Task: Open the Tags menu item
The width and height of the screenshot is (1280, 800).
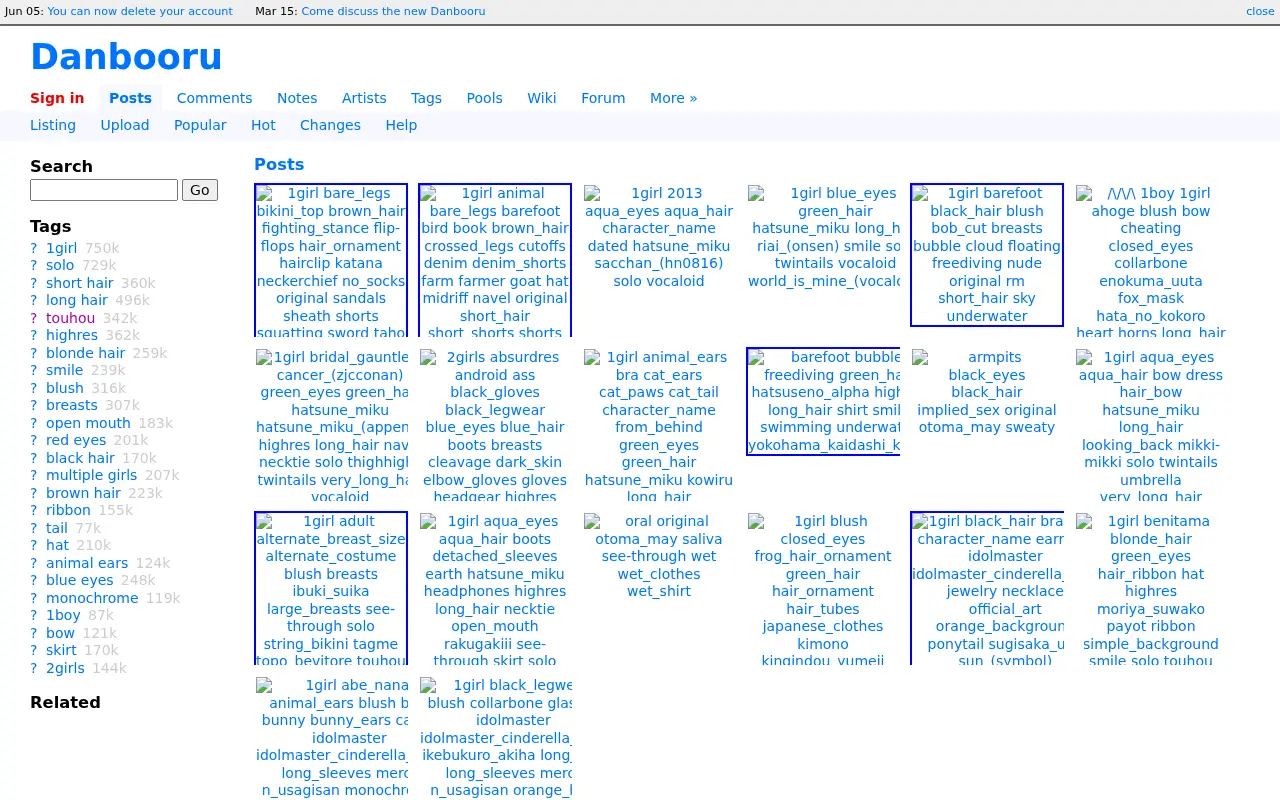Action: (426, 98)
